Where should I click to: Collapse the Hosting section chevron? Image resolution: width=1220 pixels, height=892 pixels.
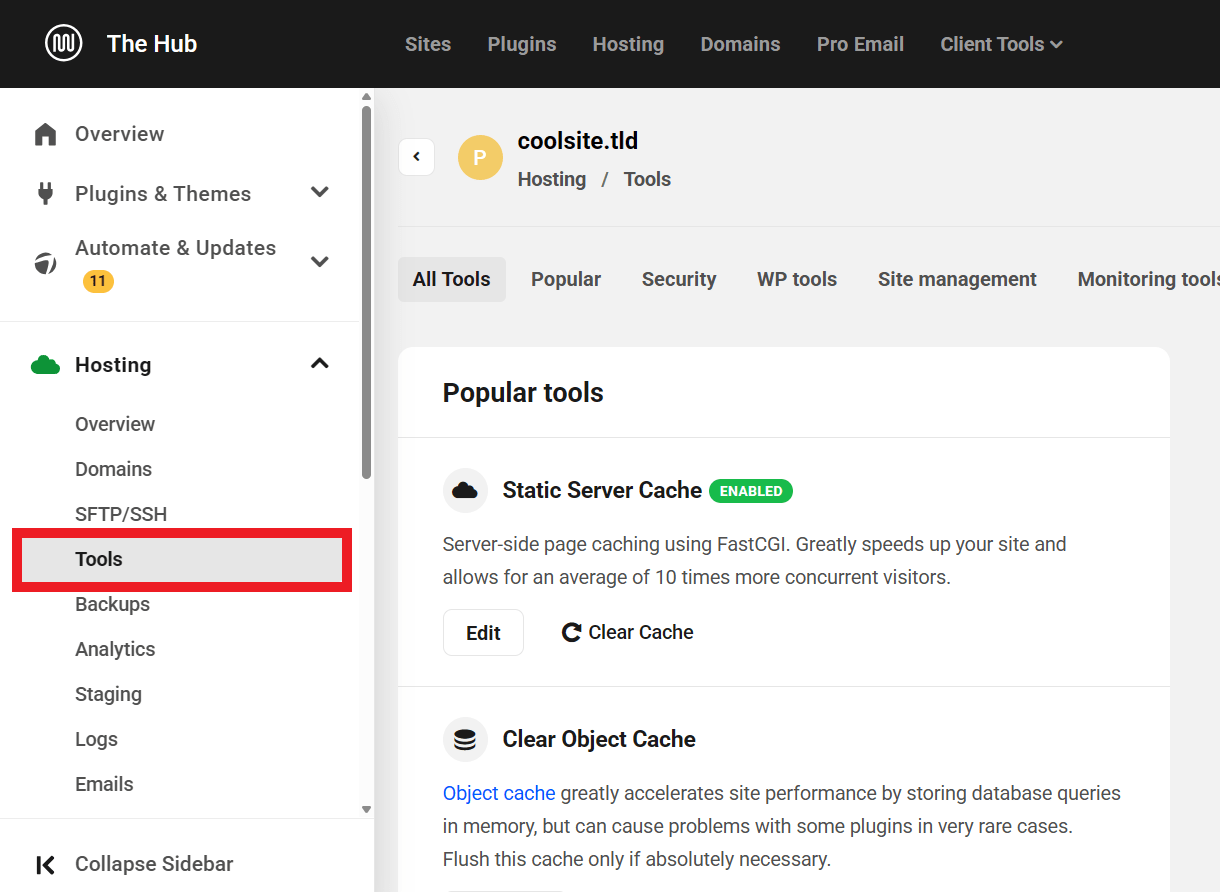click(320, 364)
